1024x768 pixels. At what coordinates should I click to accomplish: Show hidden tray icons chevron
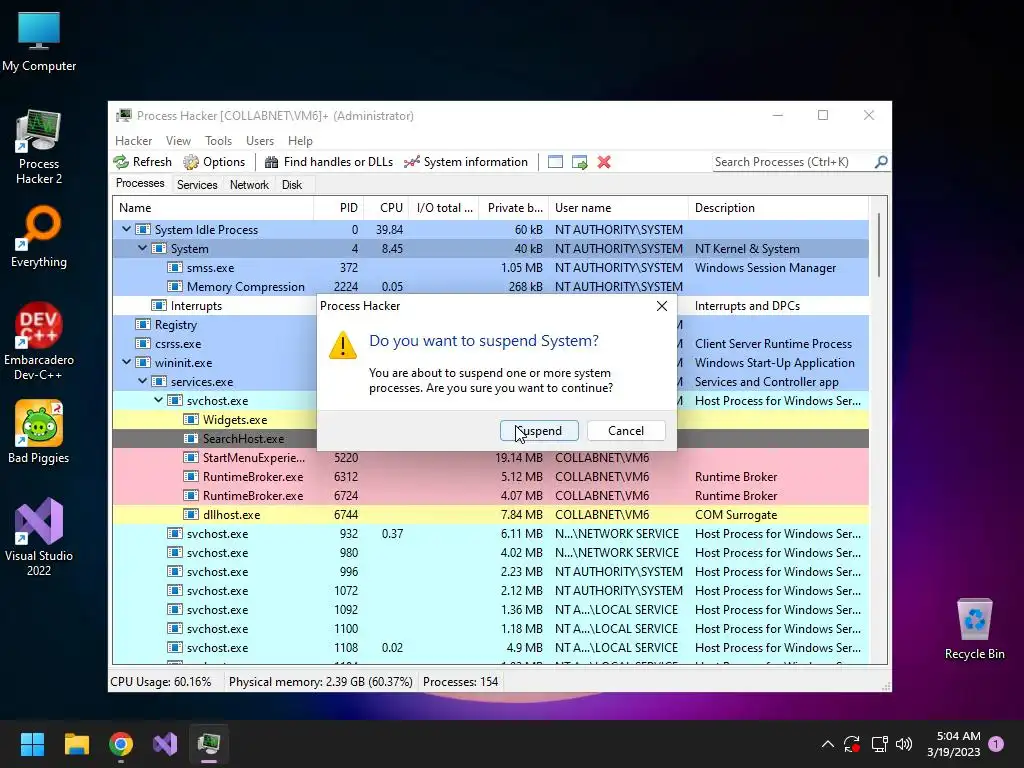(827, 744)
